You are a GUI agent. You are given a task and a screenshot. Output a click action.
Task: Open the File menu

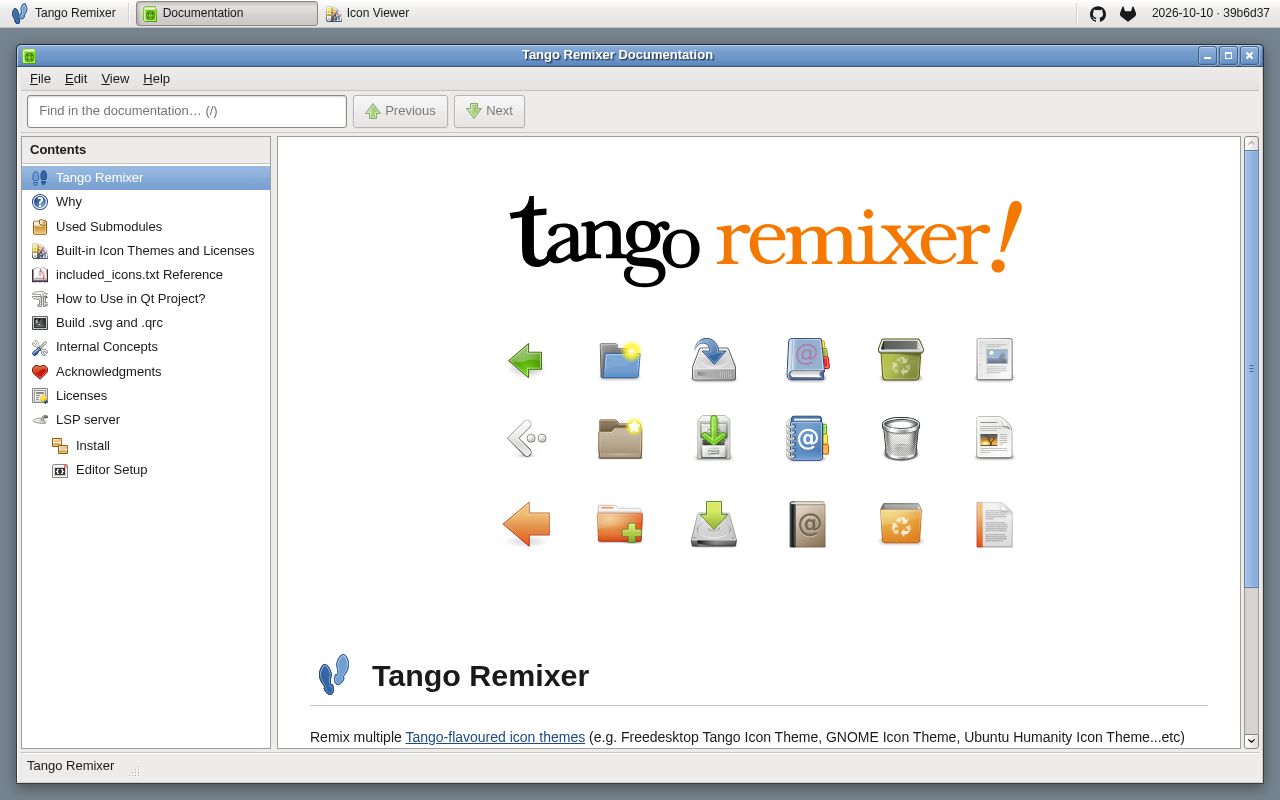(40, 78)
